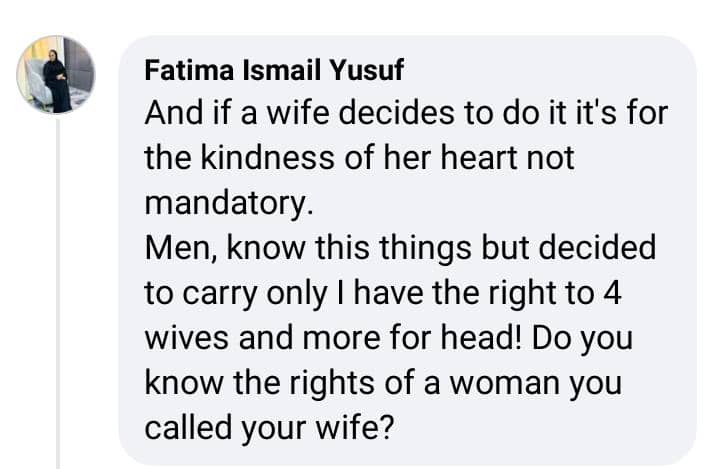
Task: Click the word "Ismail" in the commenter name
Action: click(281, 70)
